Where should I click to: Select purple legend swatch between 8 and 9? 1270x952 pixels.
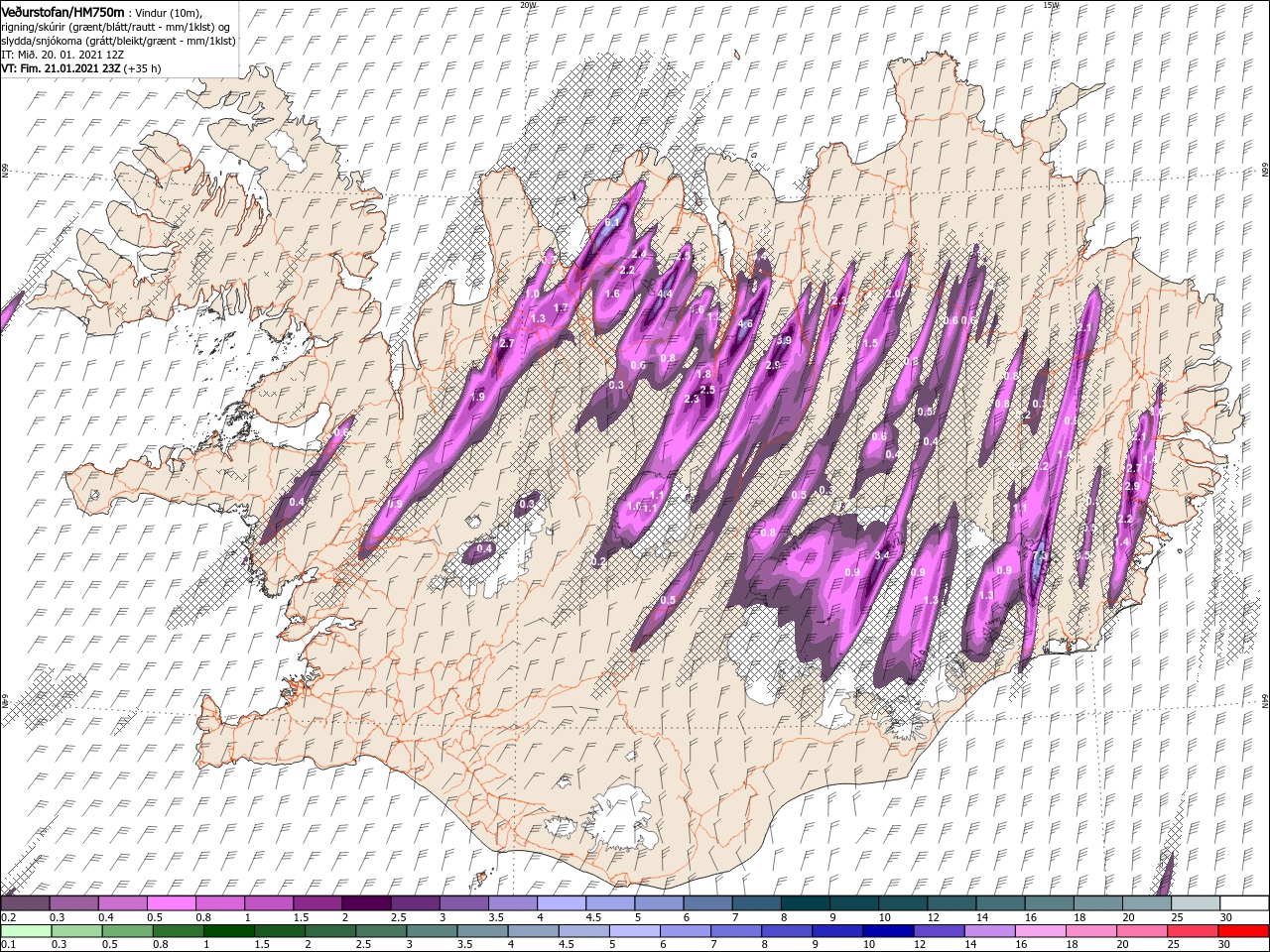pos(806,902)
